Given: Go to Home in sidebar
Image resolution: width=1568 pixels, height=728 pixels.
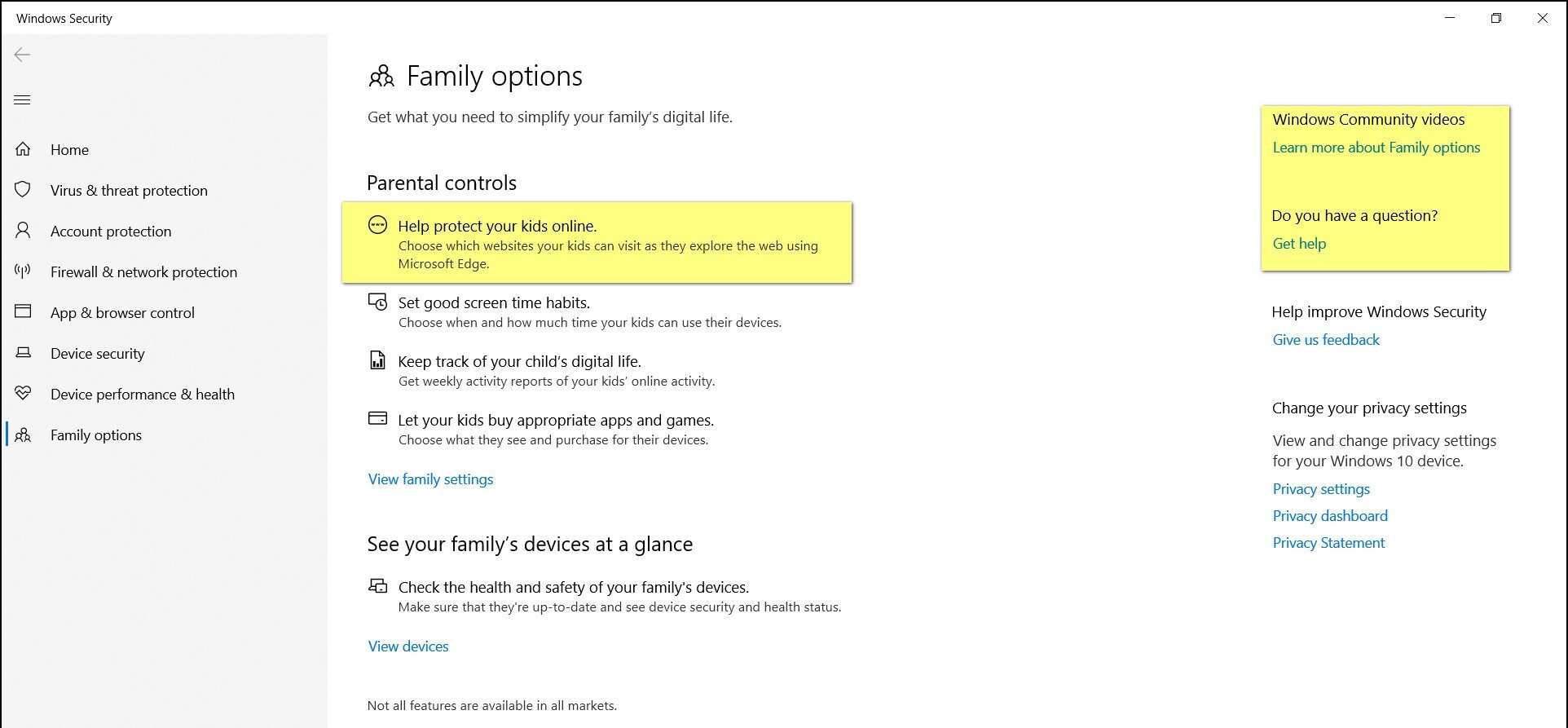Looking at the screenshot, I should tap(69, 150).
